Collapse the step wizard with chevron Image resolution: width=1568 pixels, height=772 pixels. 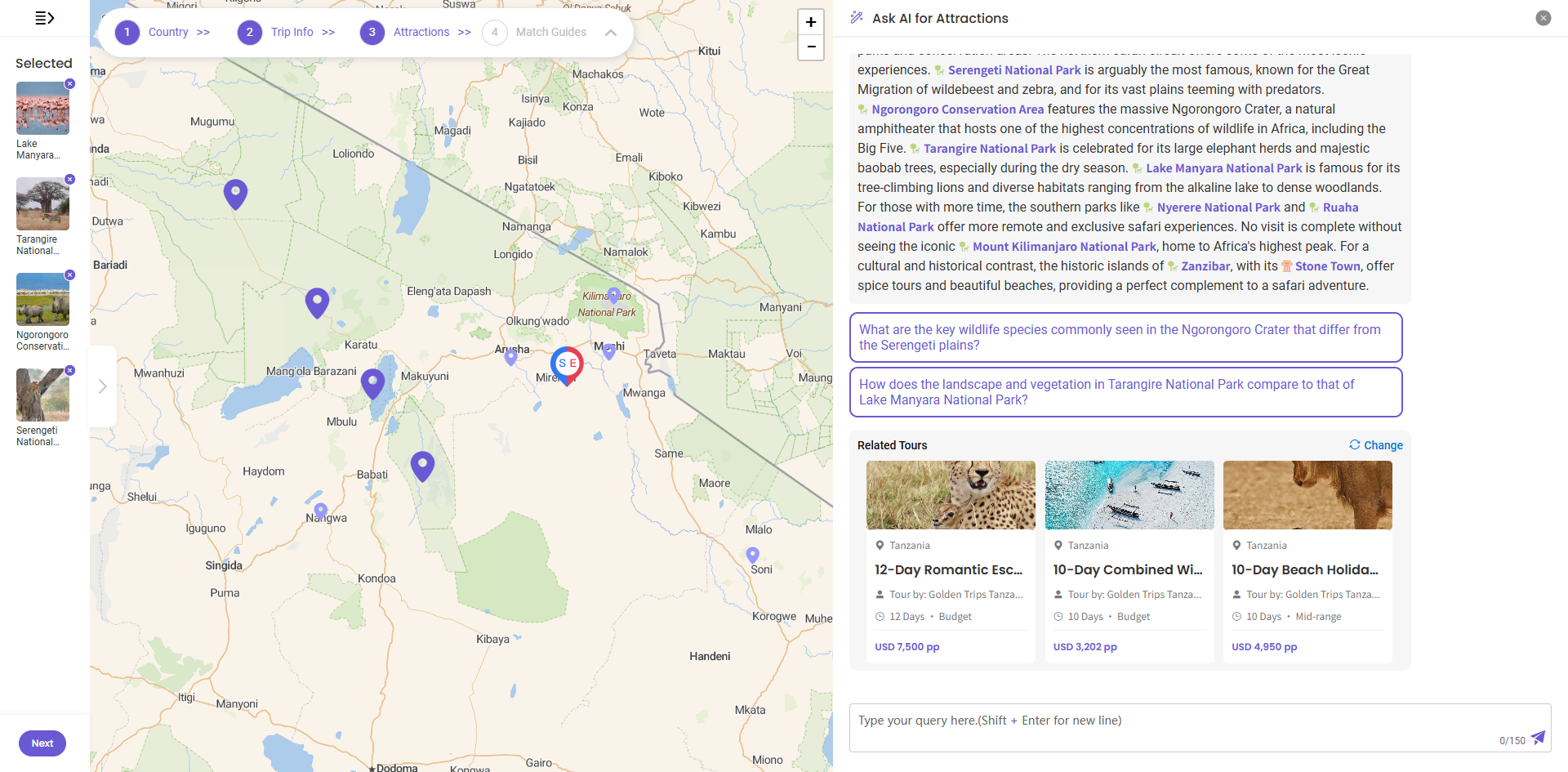pyautogui.click(x=611, y=33)
